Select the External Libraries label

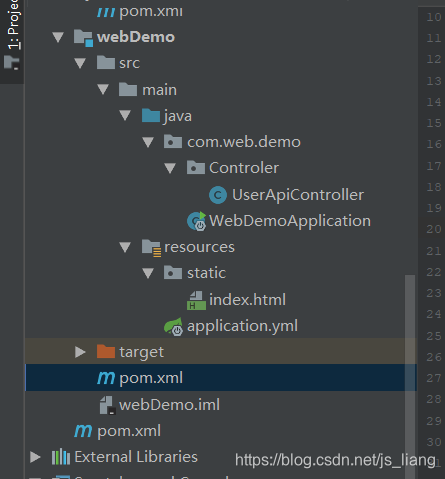pos(136,457)
